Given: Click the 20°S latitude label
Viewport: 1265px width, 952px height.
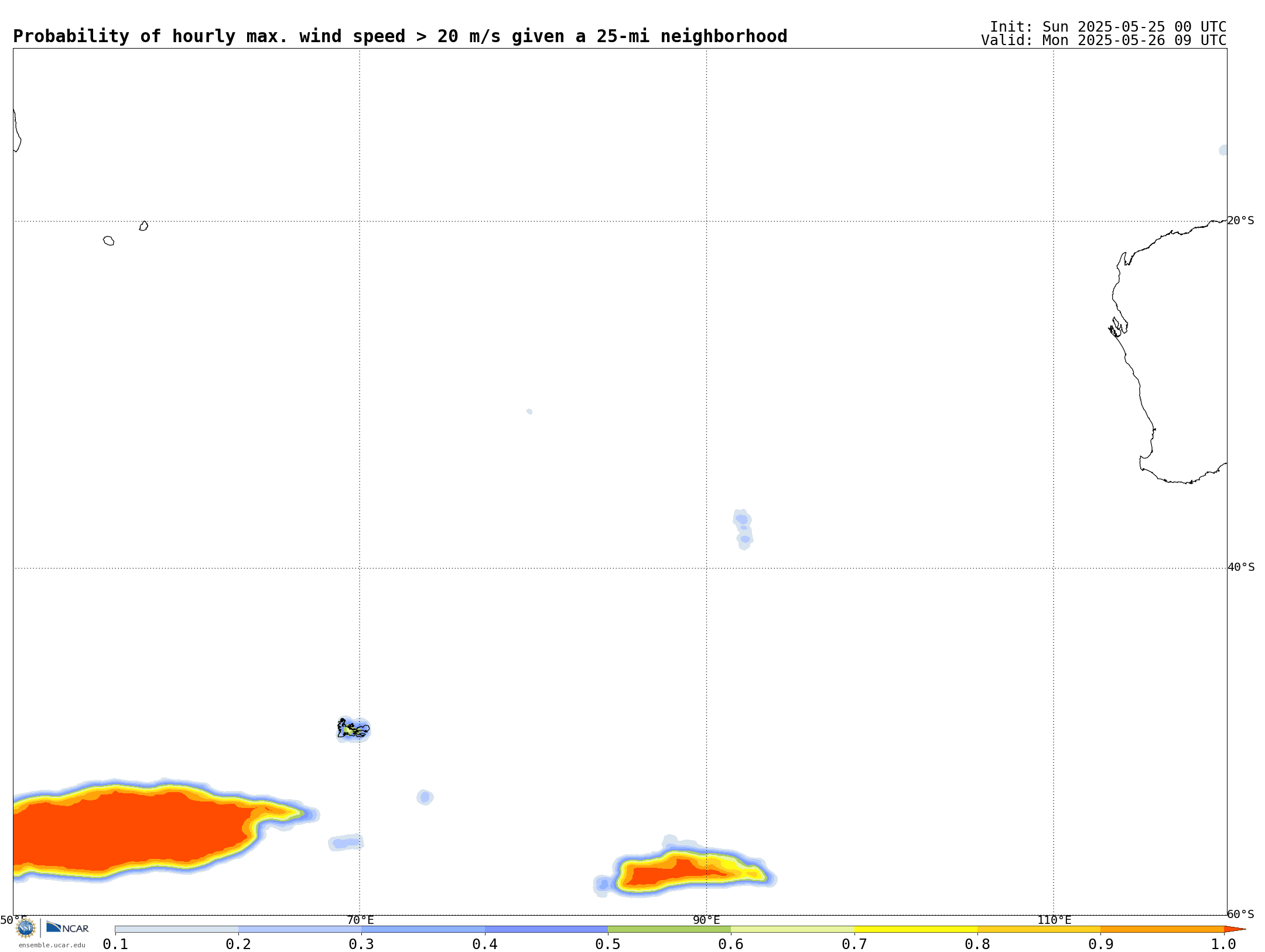Looking at the screenshot, I should click(1241, 221).
